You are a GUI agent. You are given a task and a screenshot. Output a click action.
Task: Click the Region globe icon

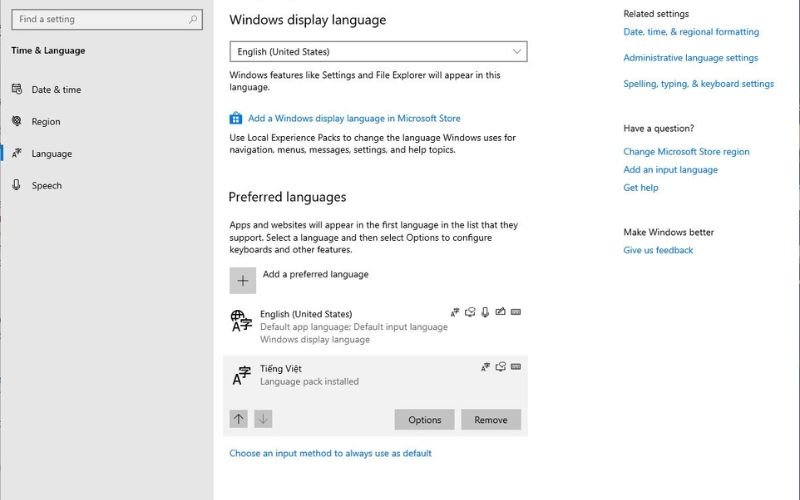click(17, 121)
